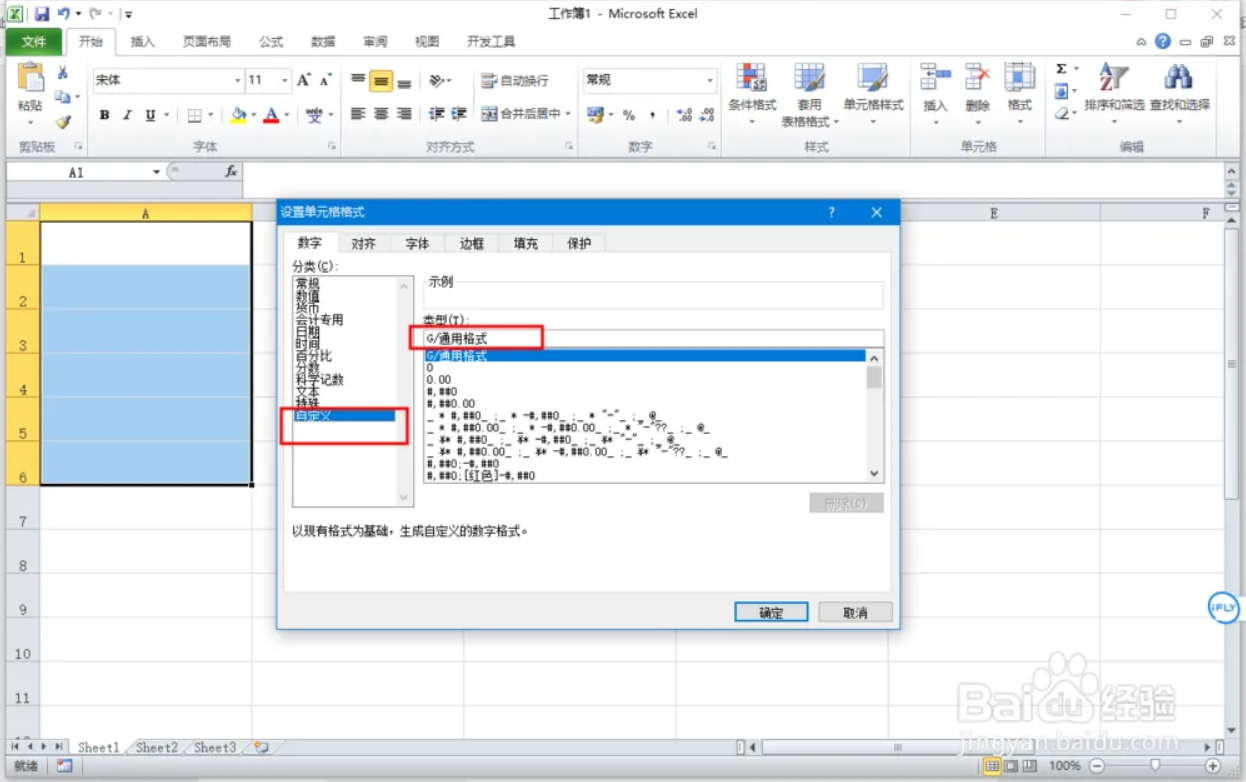Click the Percent Style icon

pos(629,115)
